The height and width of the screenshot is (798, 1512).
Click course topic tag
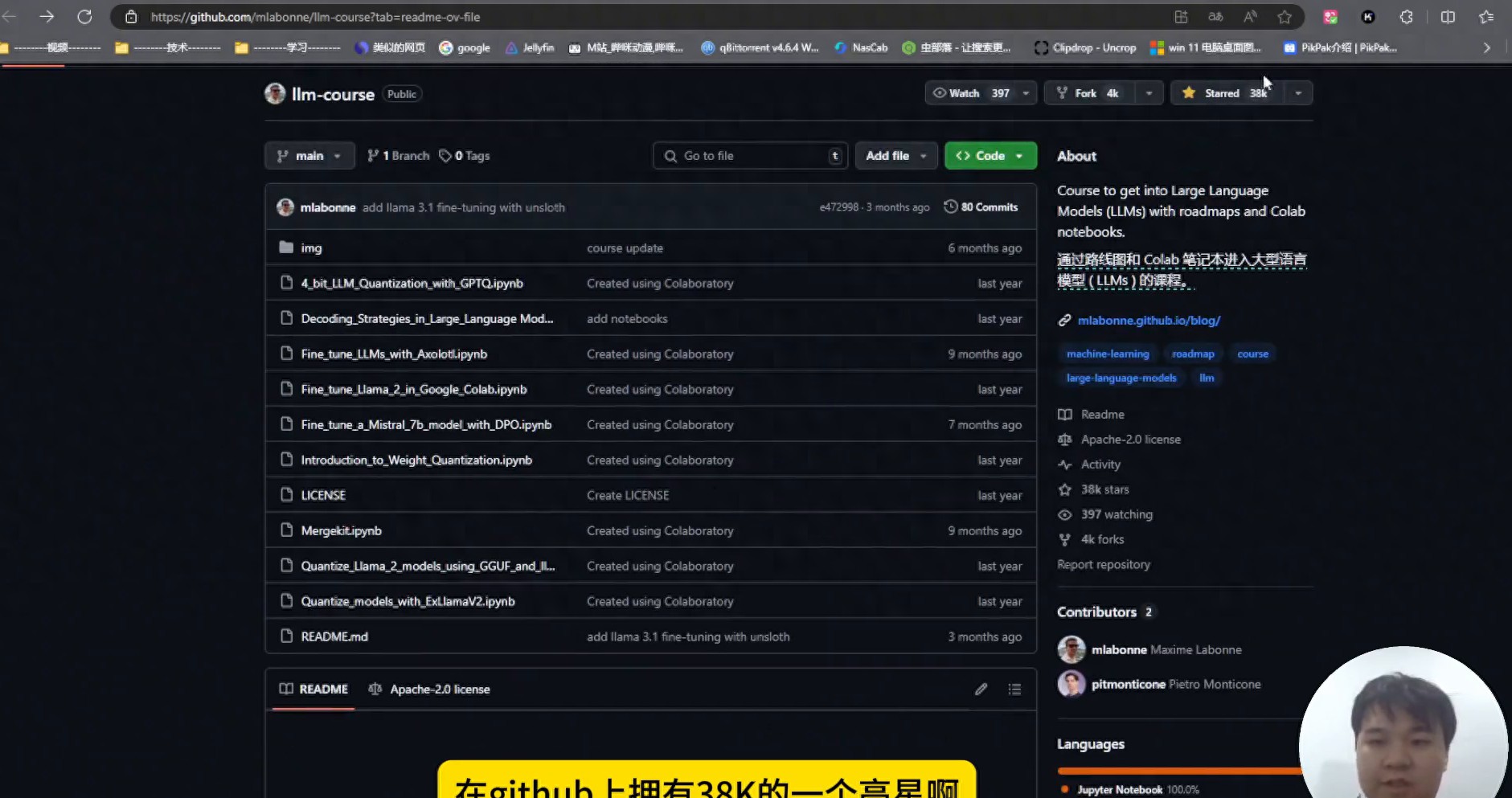(x=1252, y=354)
